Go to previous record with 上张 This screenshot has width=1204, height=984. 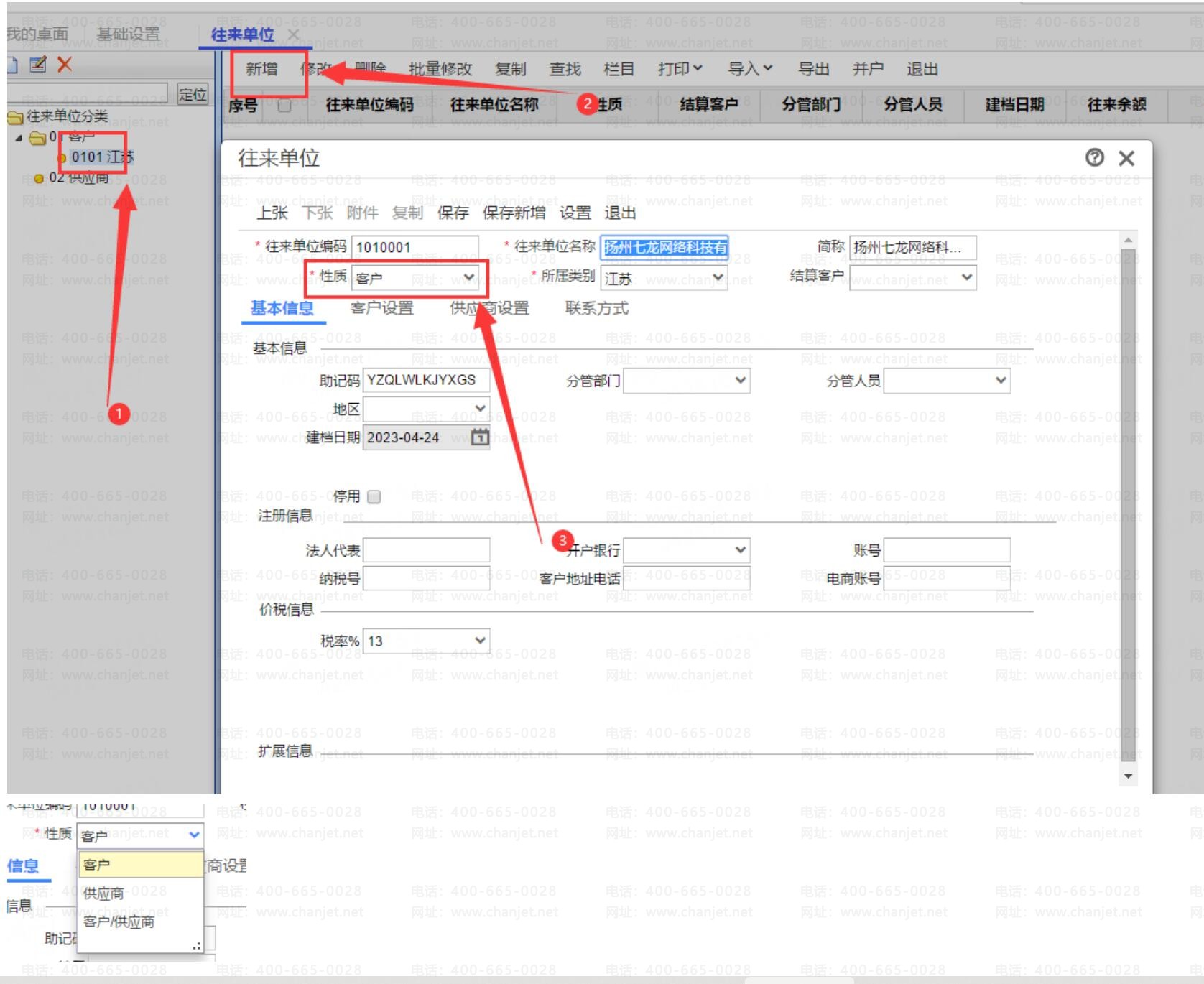[272, 213]
